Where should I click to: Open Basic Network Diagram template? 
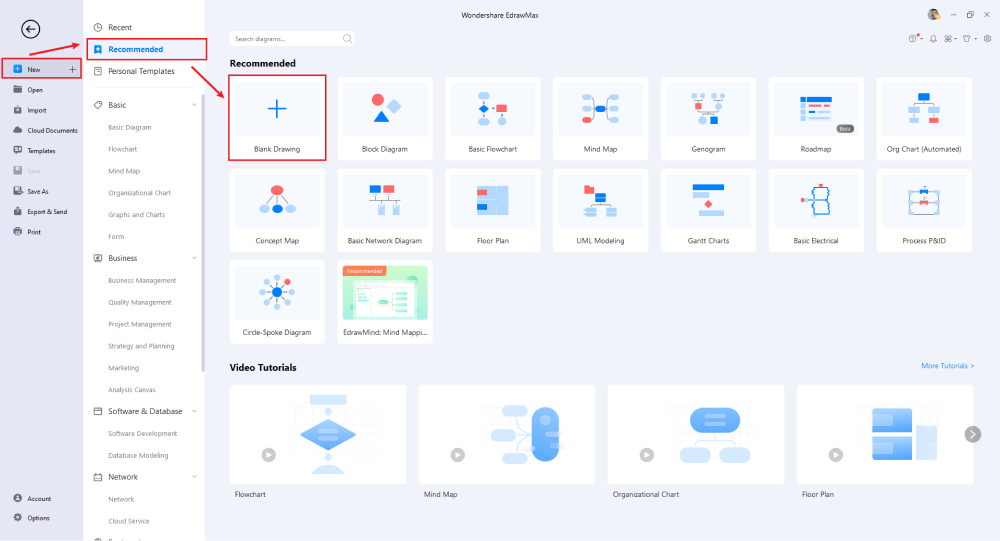tap(385, 210)
